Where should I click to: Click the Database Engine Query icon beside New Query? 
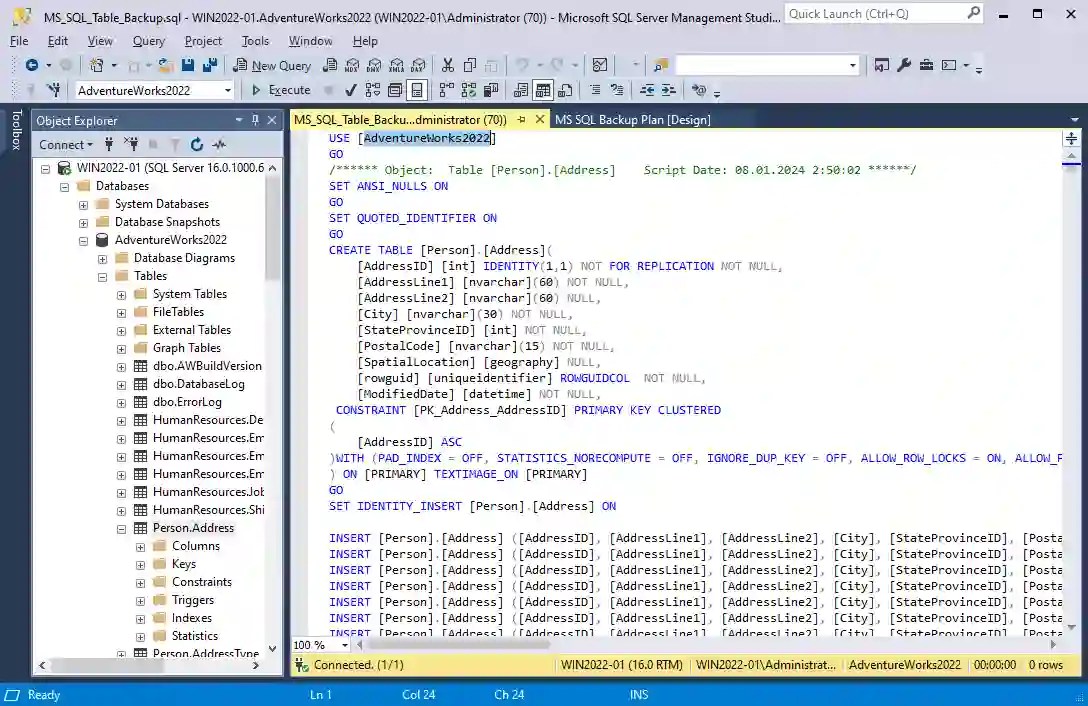pyautogui.click(x=330, y=65)
